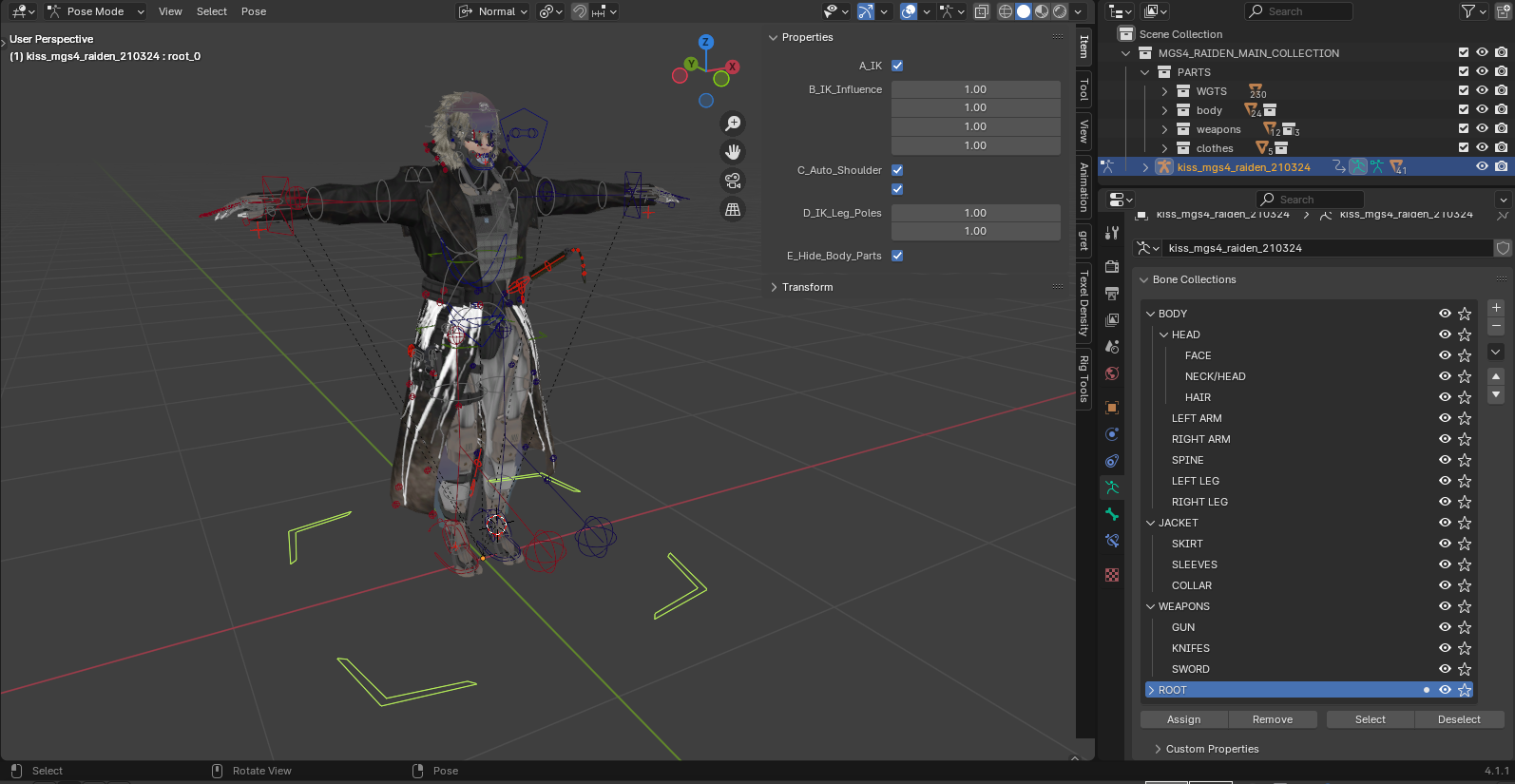Viewport: 1515px width, 784px height.
Task: Toggle the C_Auto_Shoulder first checkbox
Action: tap(897, 170)
